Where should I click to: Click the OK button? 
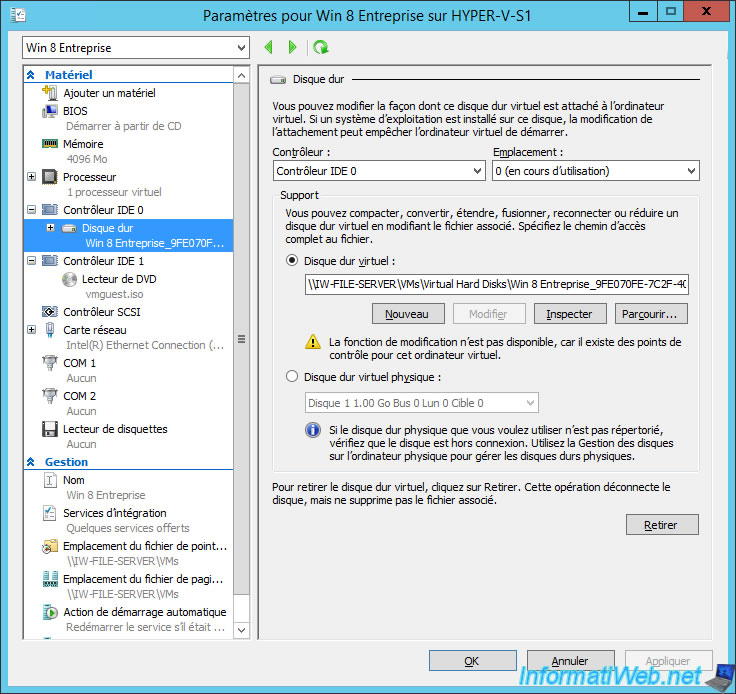click(x=472, y=661)
